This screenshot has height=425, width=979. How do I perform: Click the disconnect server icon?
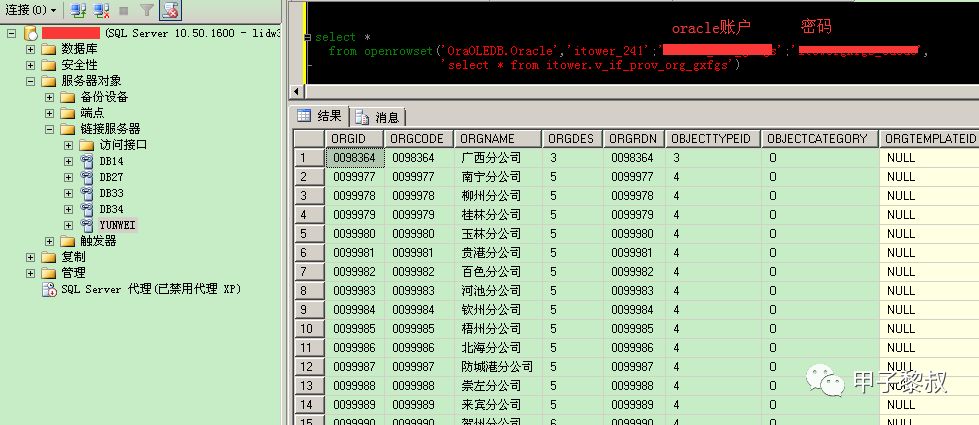tap(101, 10)
